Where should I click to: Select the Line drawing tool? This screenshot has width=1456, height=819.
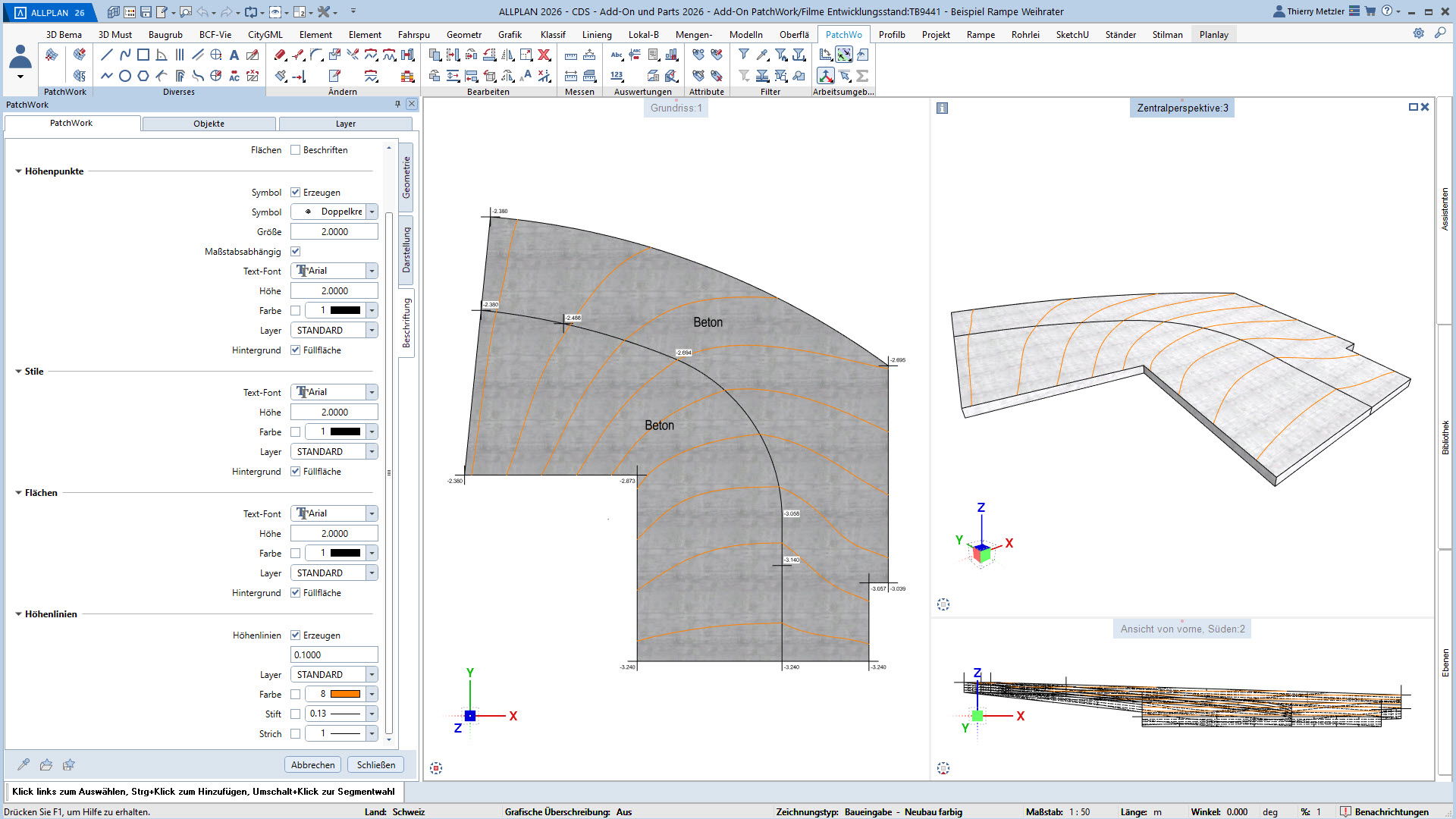pos(107,55)
